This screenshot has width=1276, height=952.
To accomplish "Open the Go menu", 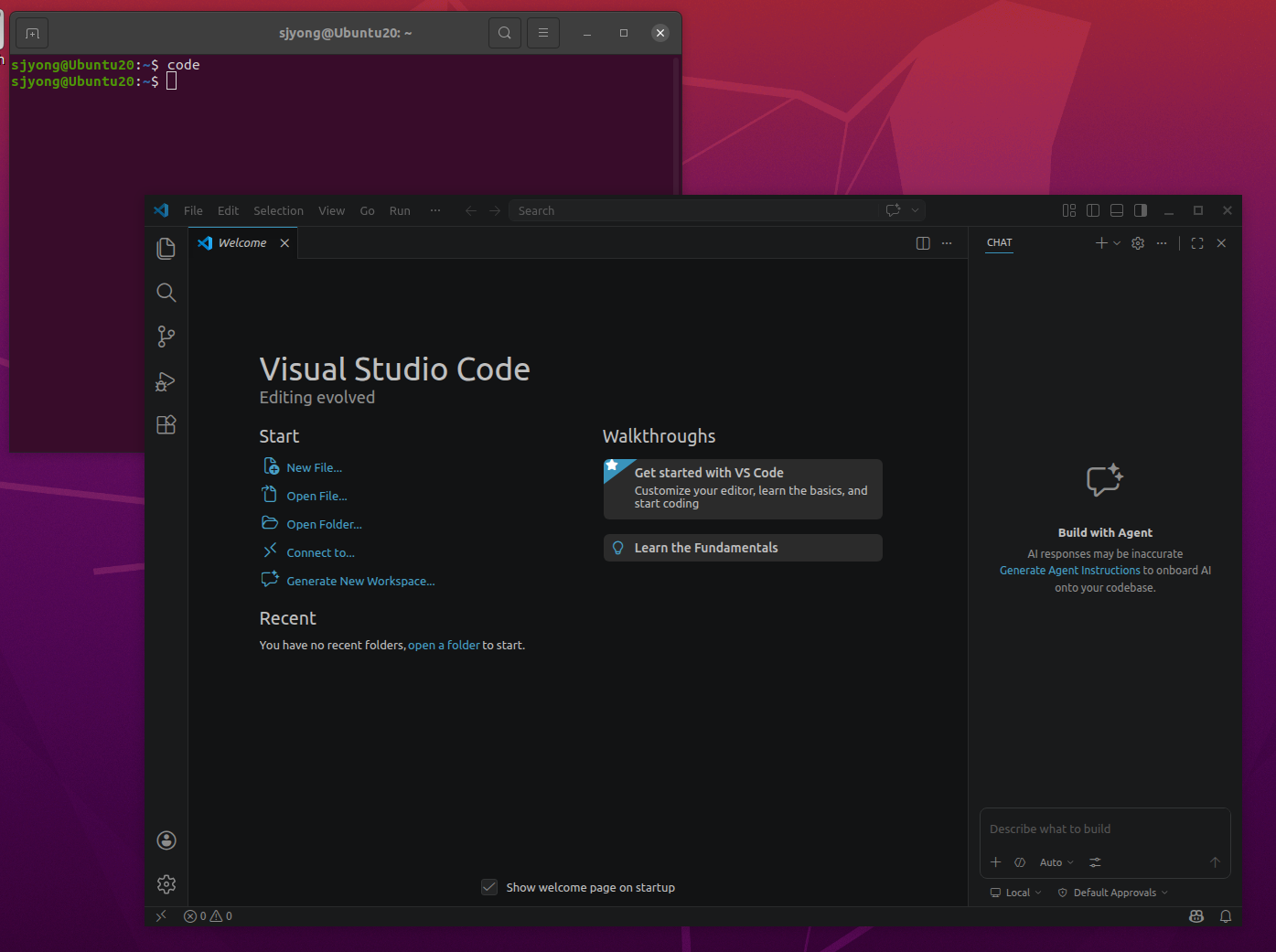I will pyautogui.click(x=367, y=210).
